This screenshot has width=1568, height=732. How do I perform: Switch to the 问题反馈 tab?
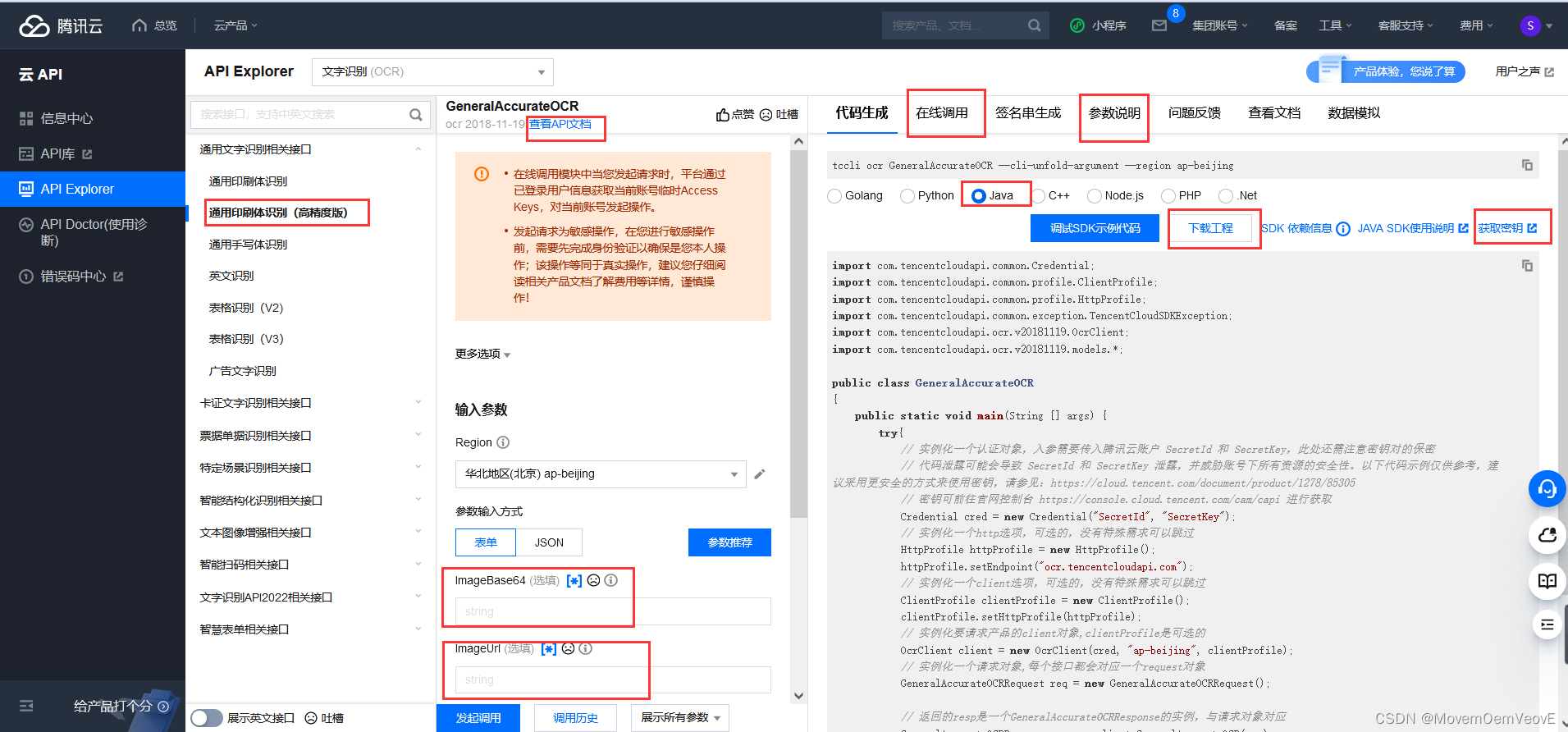[1195, 113]
